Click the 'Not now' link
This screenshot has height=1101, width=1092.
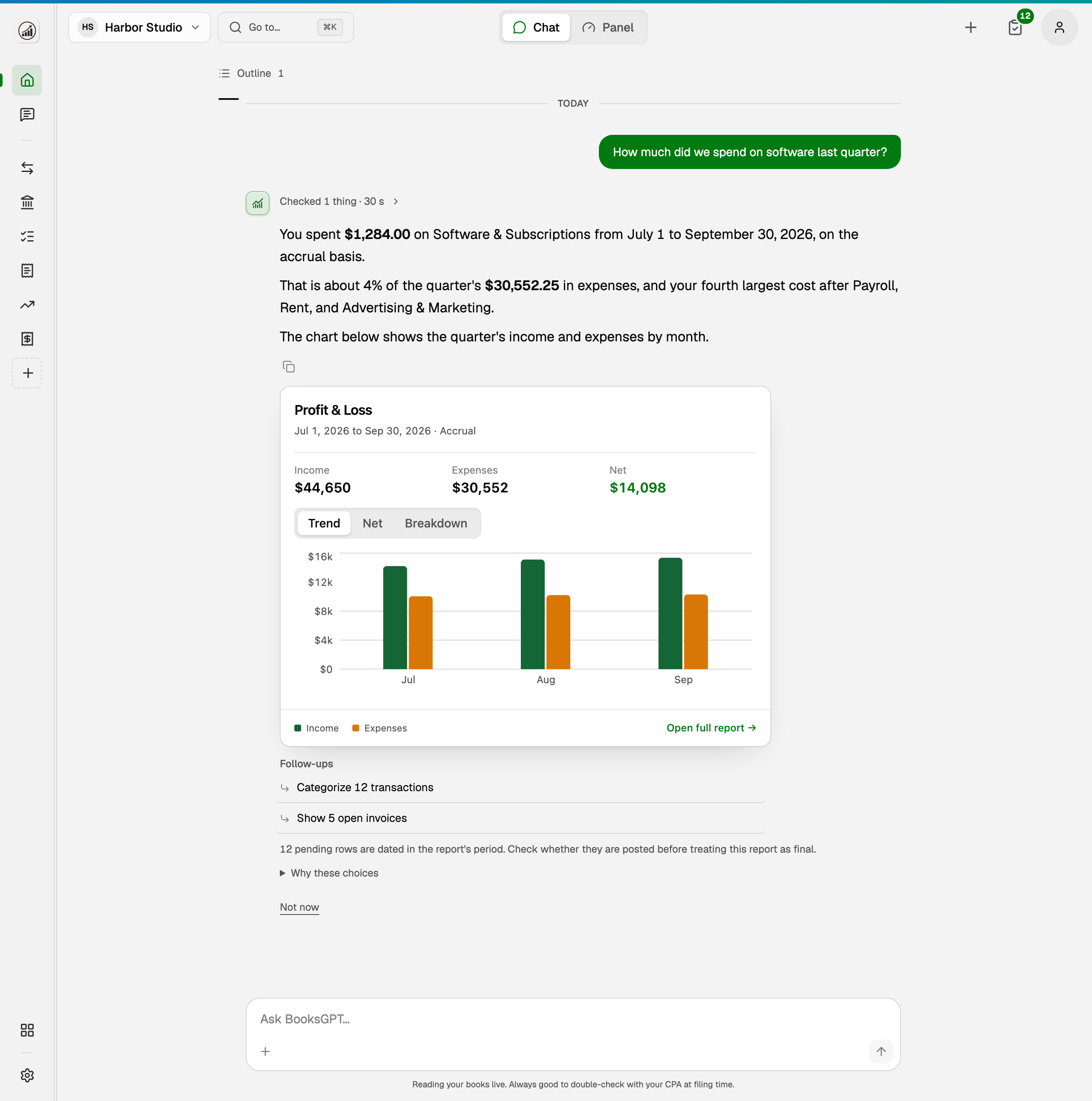[299, 907]
